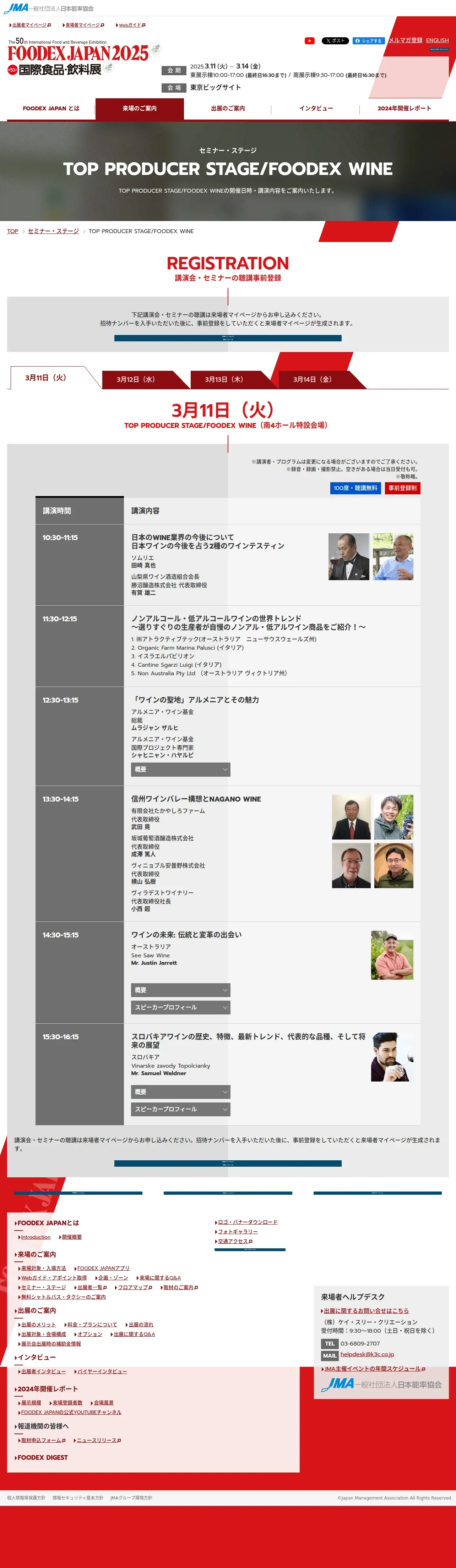
Task: Open the 情報セキュリティ基本方針 link at bottom
Action: [78, 1498]
